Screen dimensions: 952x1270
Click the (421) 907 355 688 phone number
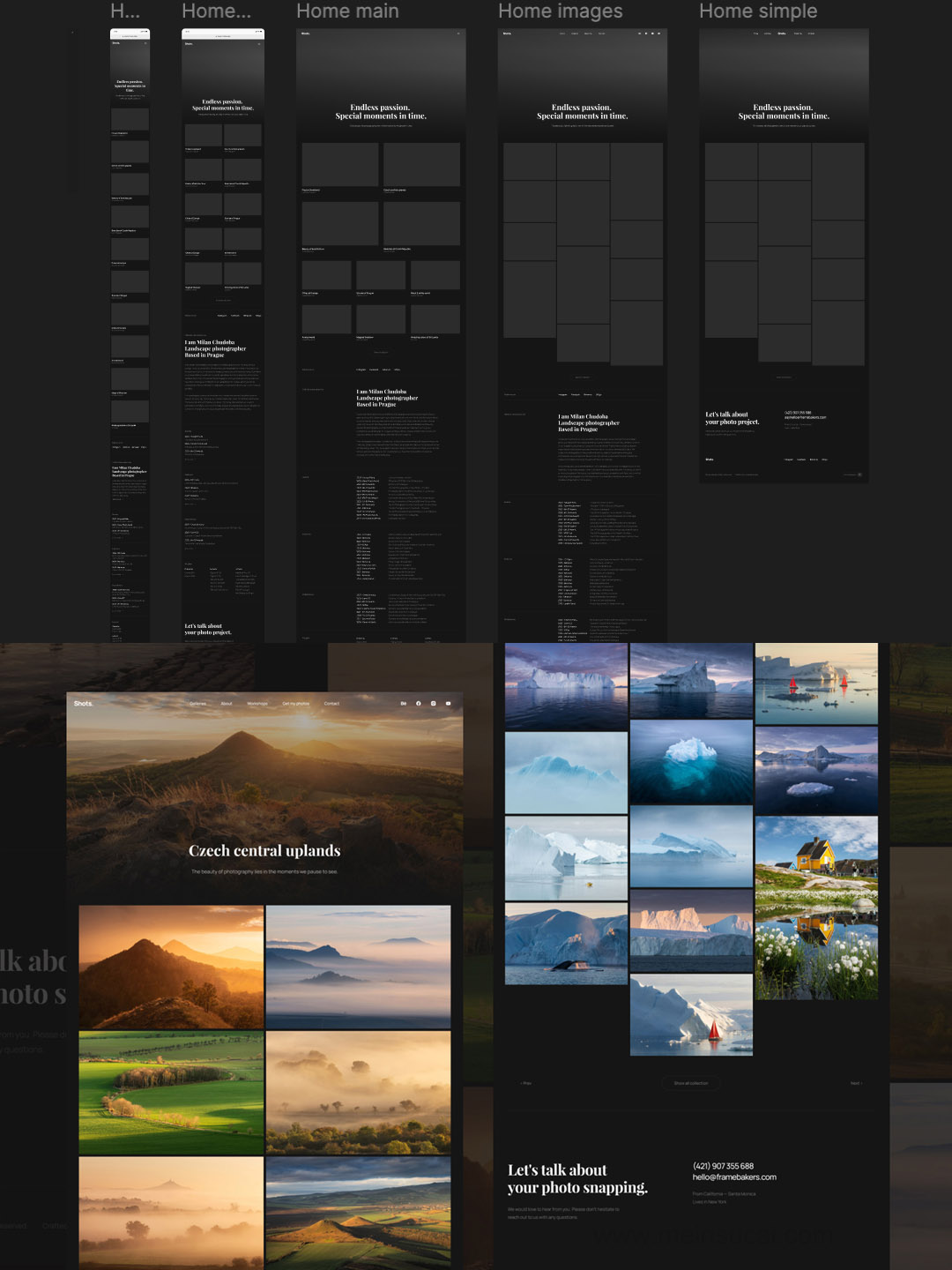(x=723, y=1166)
